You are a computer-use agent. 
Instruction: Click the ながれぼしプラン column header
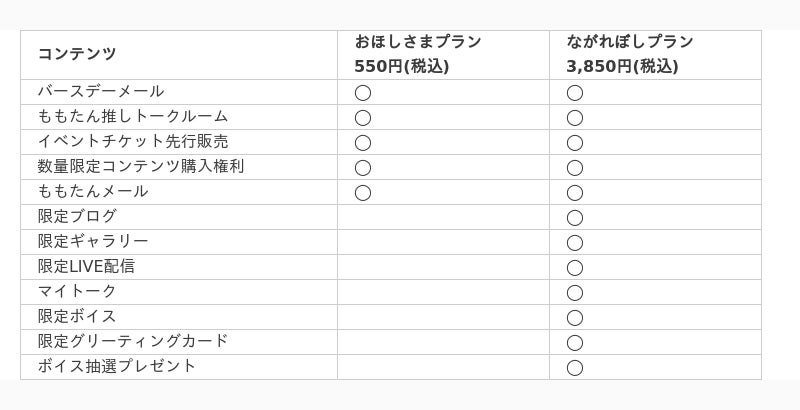point(630,42)
